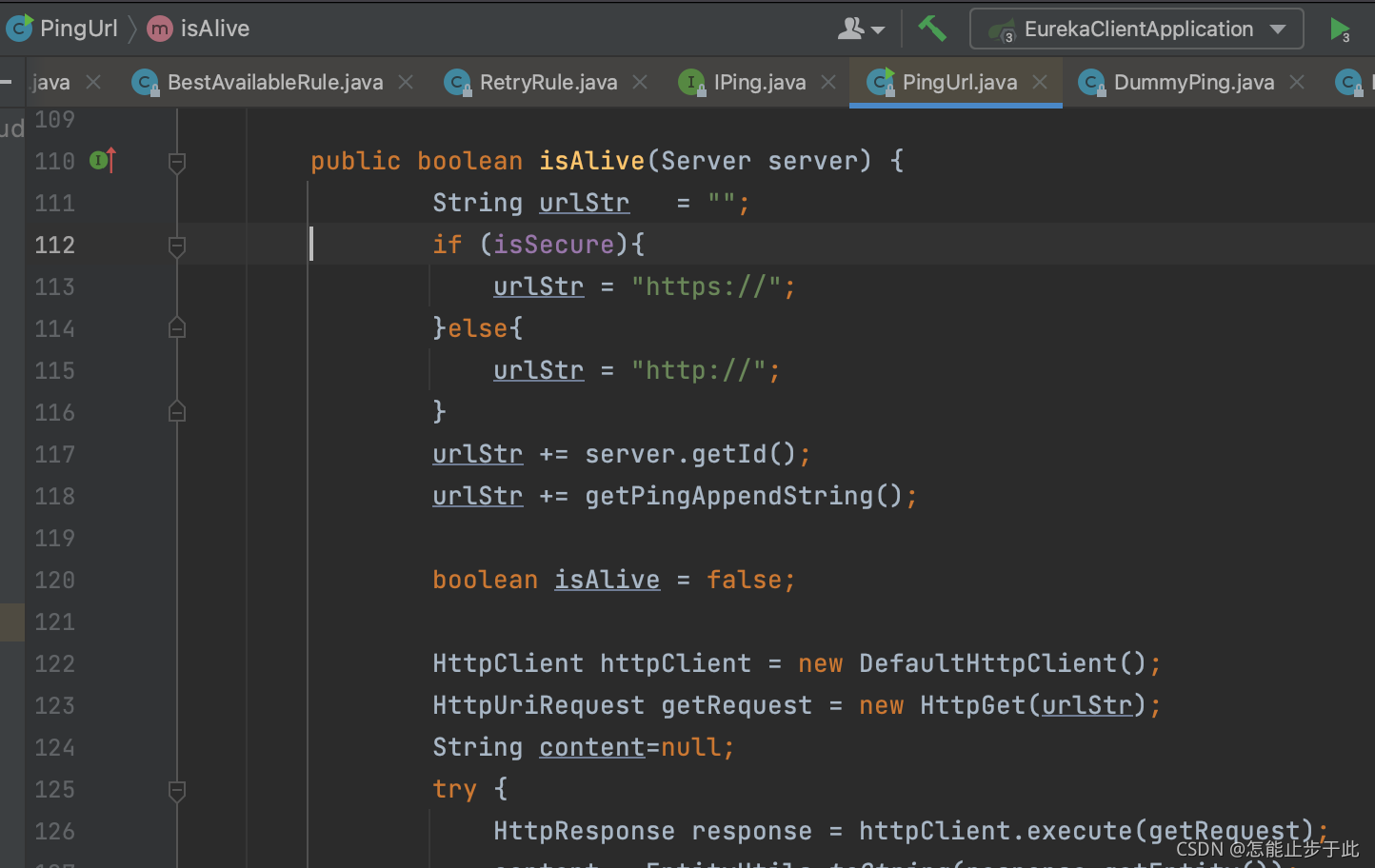Switch to DummyPing.java tab
Screen dimensions: 1375x868
tap(1194, 83)
